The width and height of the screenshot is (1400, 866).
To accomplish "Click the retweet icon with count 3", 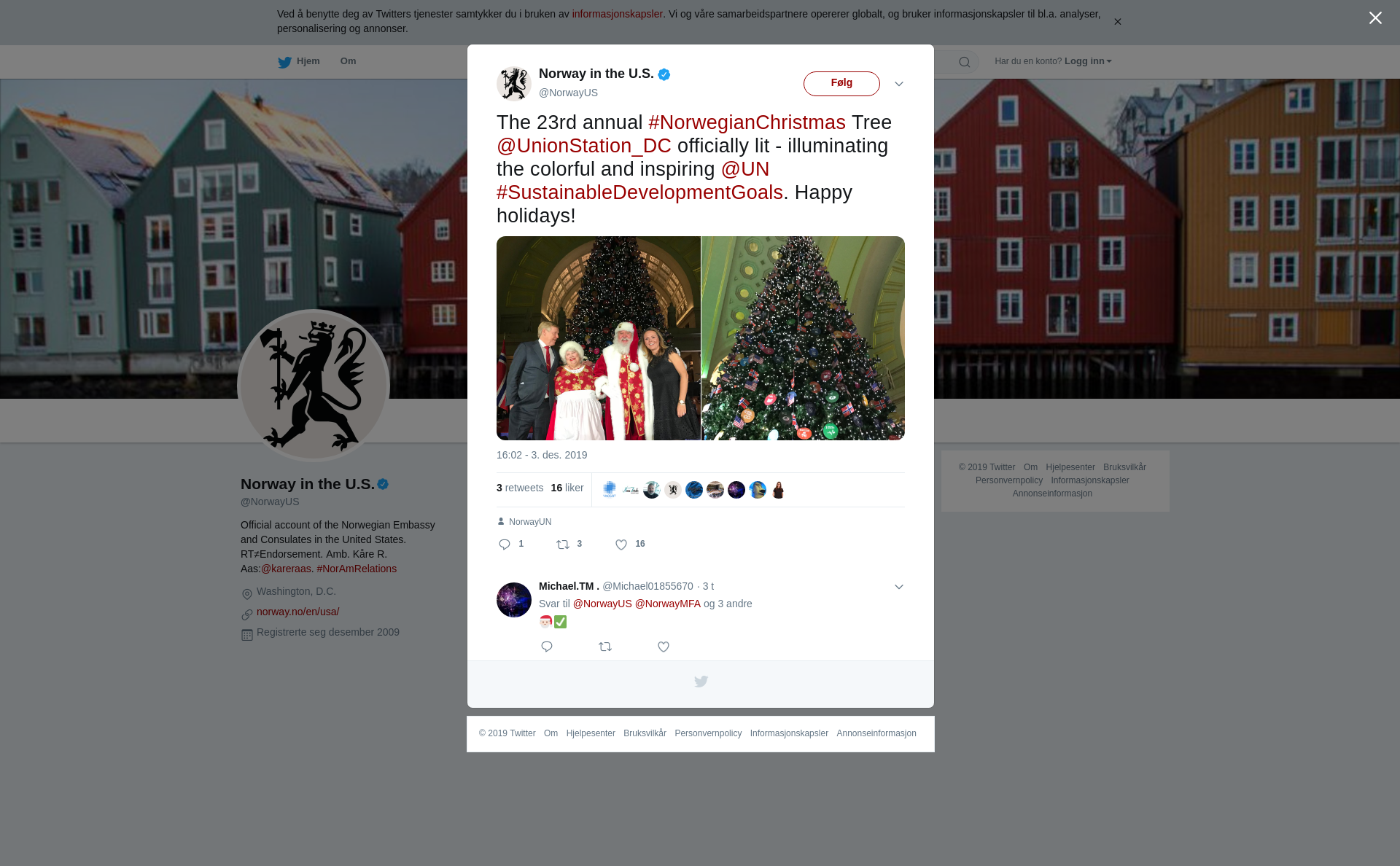I will point(563,545).
